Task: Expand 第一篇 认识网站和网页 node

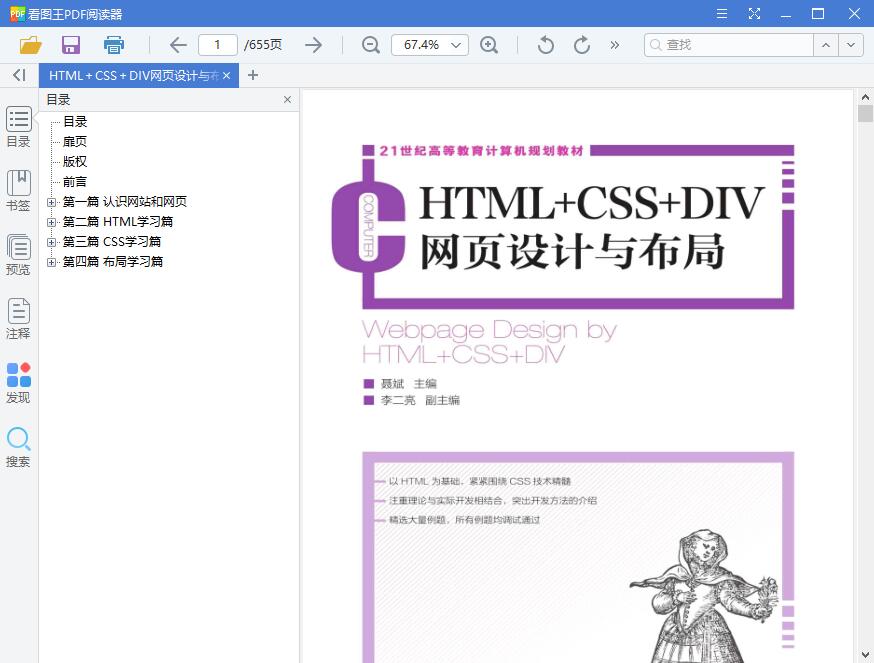Action: tap(53, 201)
